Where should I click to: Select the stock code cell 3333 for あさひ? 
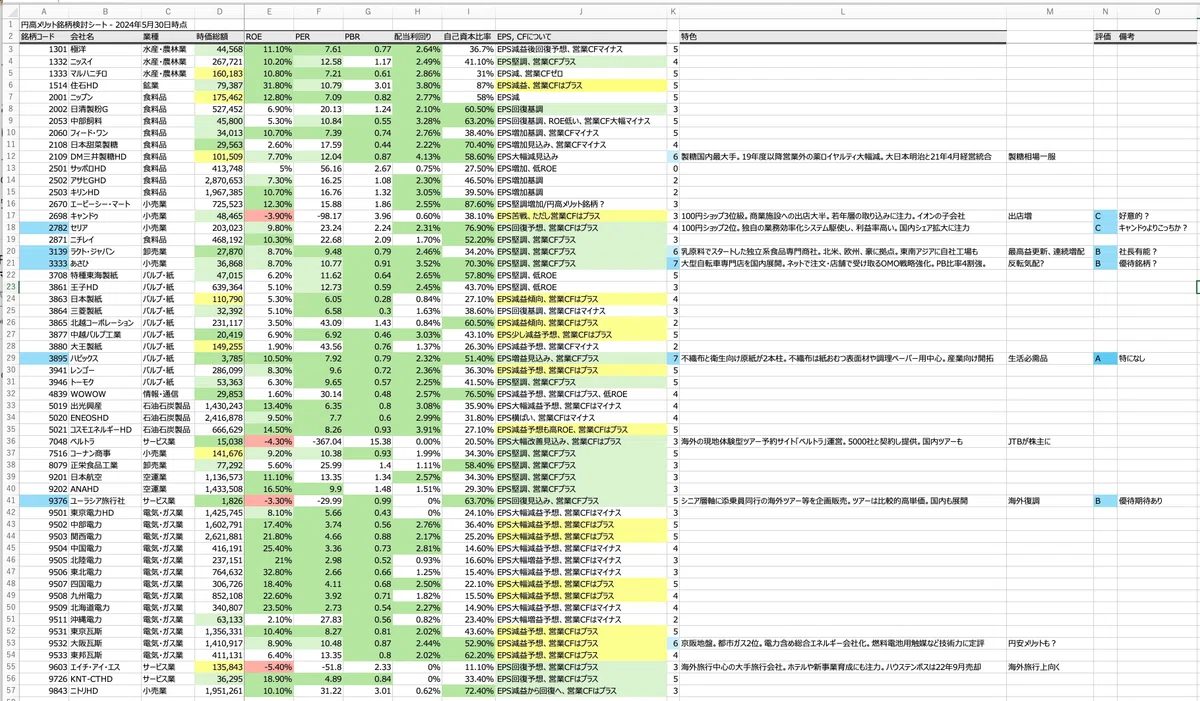[x=44, y=263]
